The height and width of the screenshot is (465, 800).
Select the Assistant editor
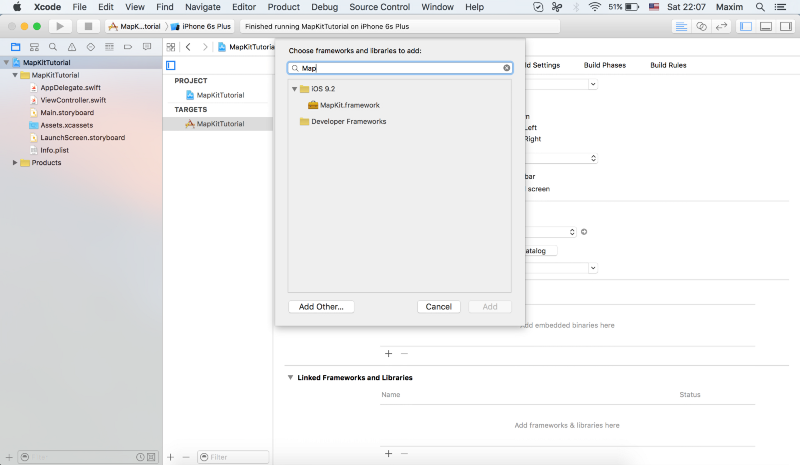pos(702,26)
